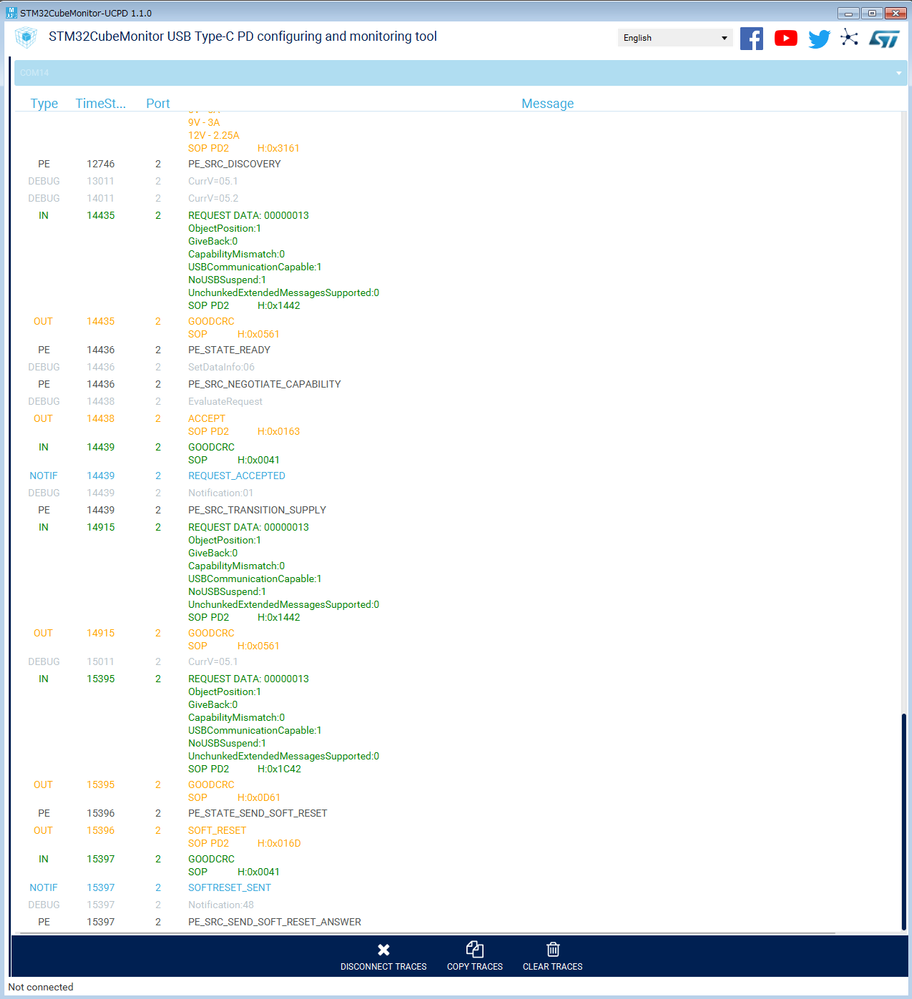Select the PE_SRC_DISCOVERY trace message
The height and width of the screenshot is (999, 912).
click(234, 164)
